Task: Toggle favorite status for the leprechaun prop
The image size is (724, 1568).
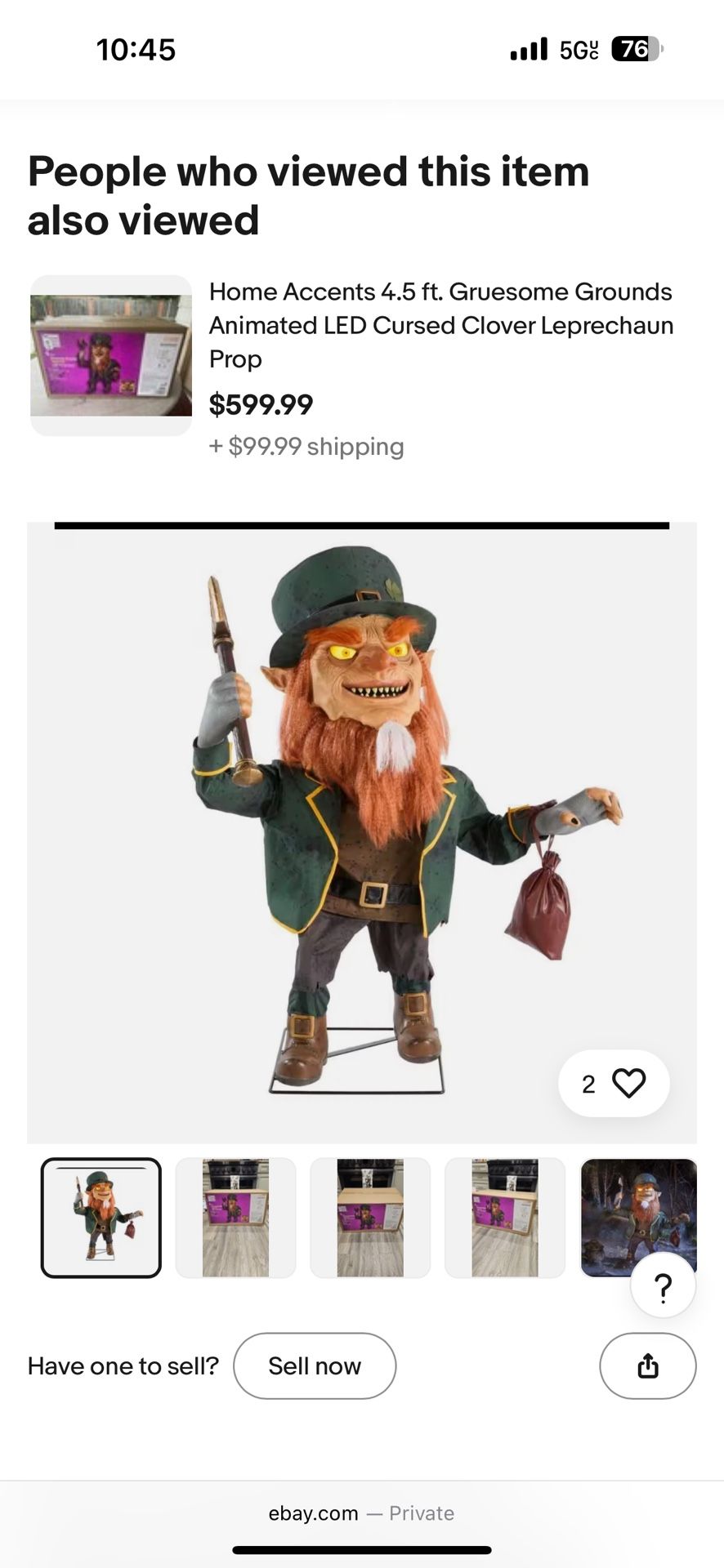Action: (x=628, y=1083)
